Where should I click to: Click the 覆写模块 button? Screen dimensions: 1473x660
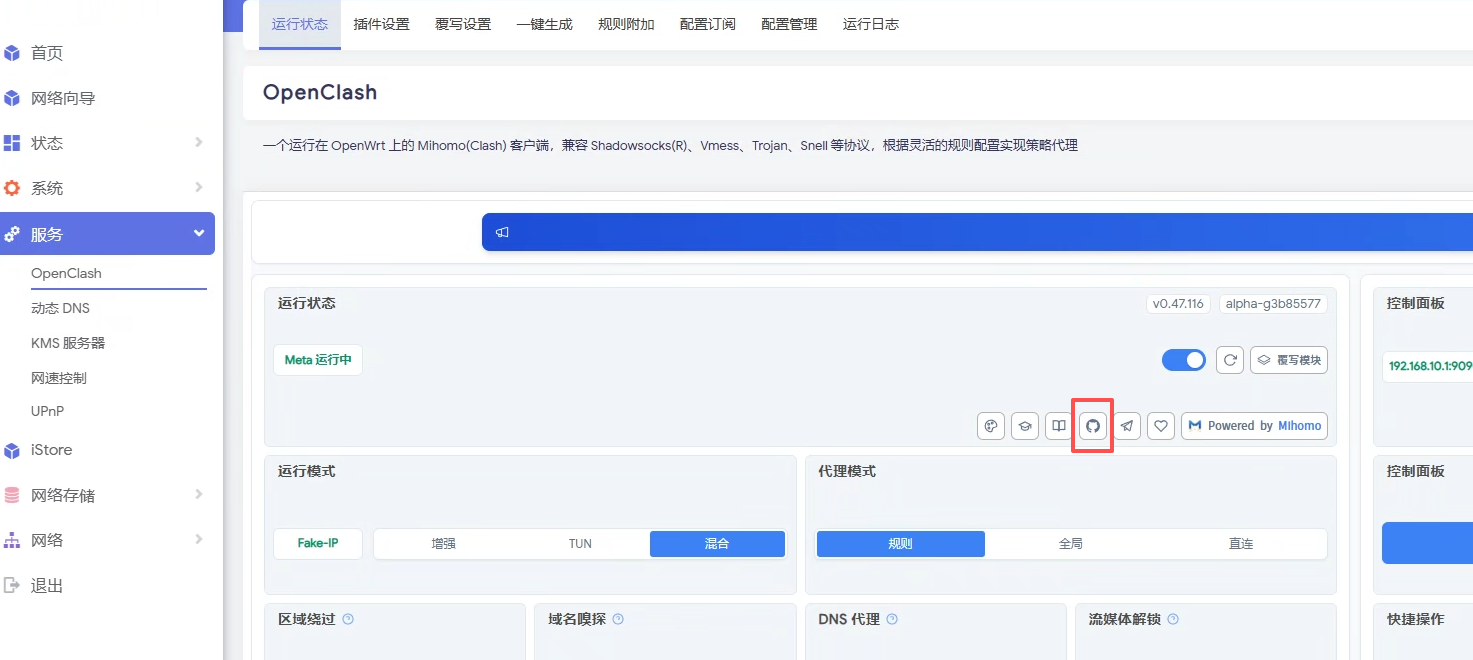[1289, 360]
